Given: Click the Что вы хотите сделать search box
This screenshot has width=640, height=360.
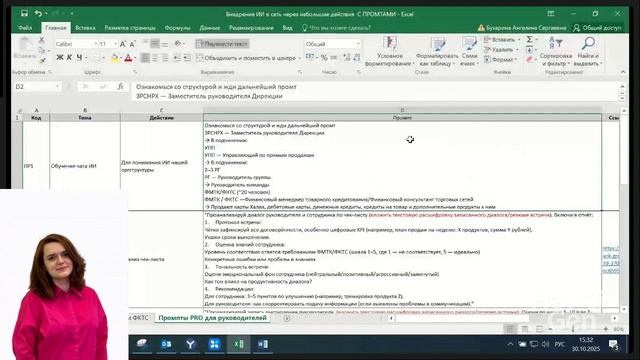Looking at the screenshot, I should click(x=337, y=28).
